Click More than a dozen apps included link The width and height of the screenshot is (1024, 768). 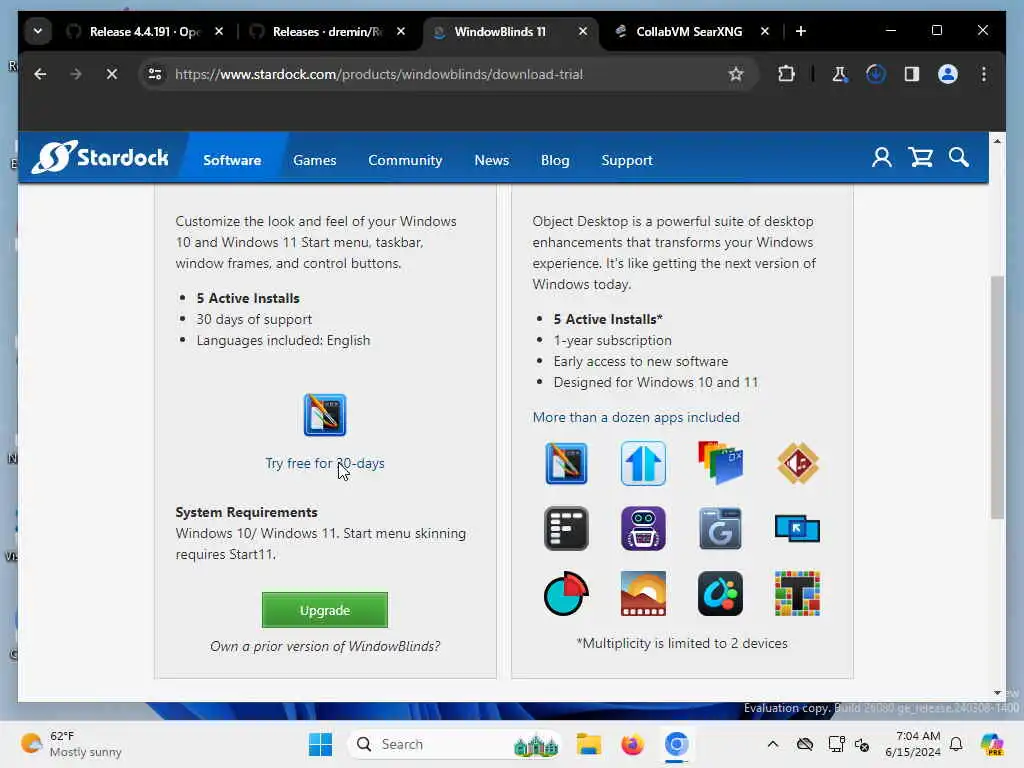[636, 417]
